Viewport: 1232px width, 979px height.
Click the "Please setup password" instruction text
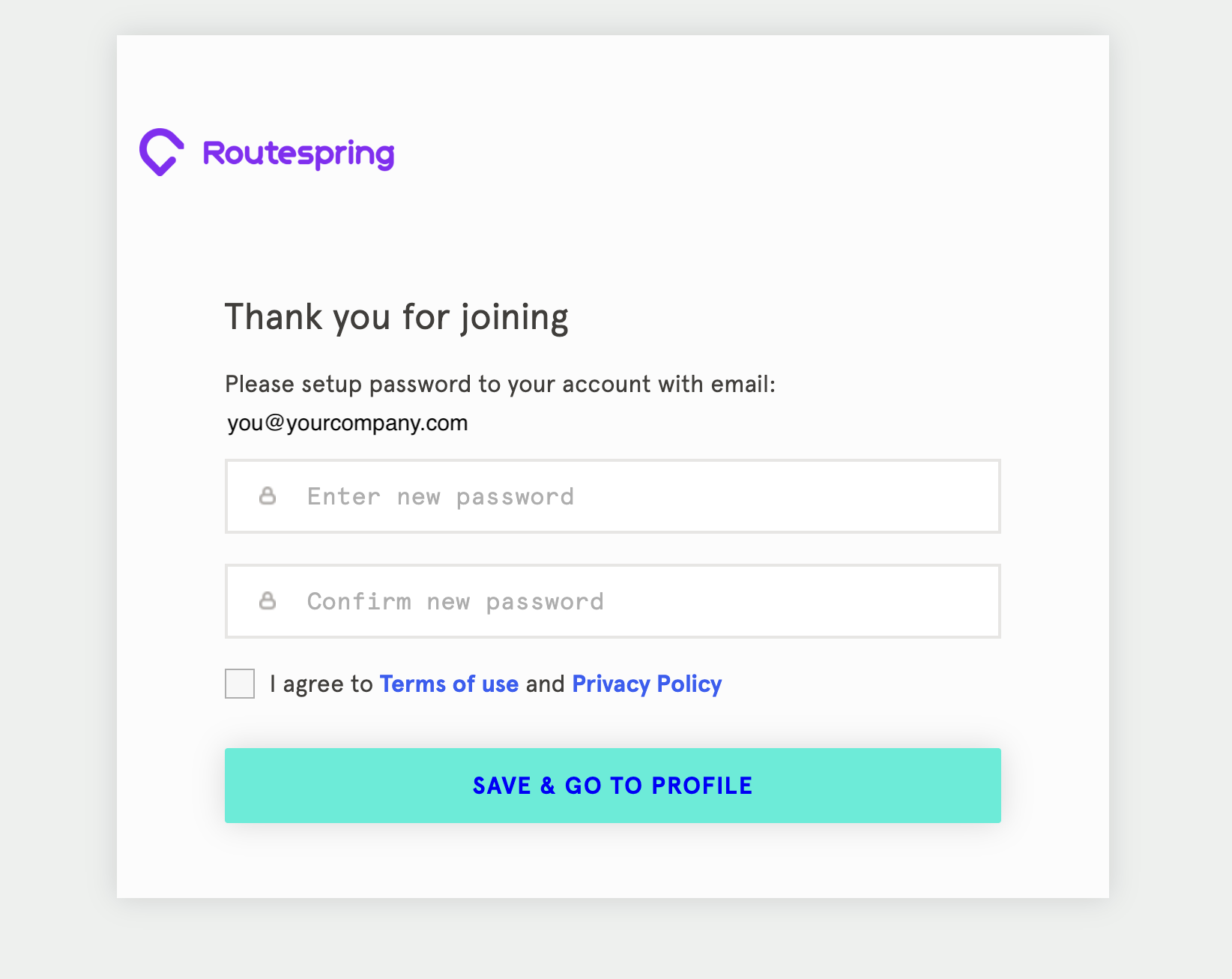pyautogui.click(x=500, y=385)
